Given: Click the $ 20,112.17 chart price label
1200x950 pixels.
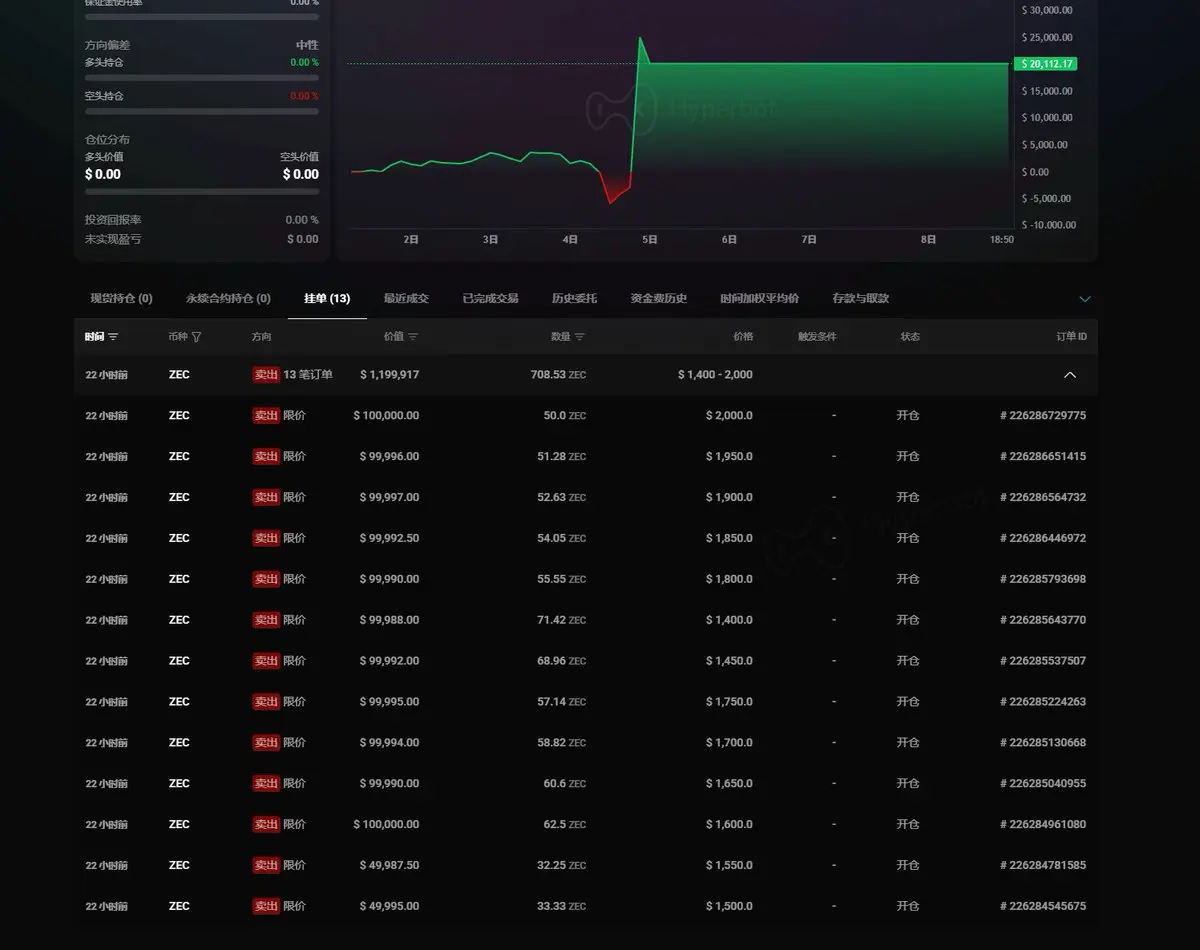Looking at the screenshot, I should (1045, 64).
